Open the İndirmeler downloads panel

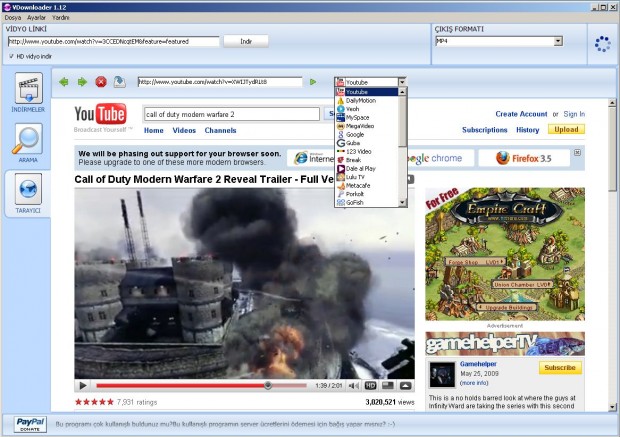pos(28,93)
